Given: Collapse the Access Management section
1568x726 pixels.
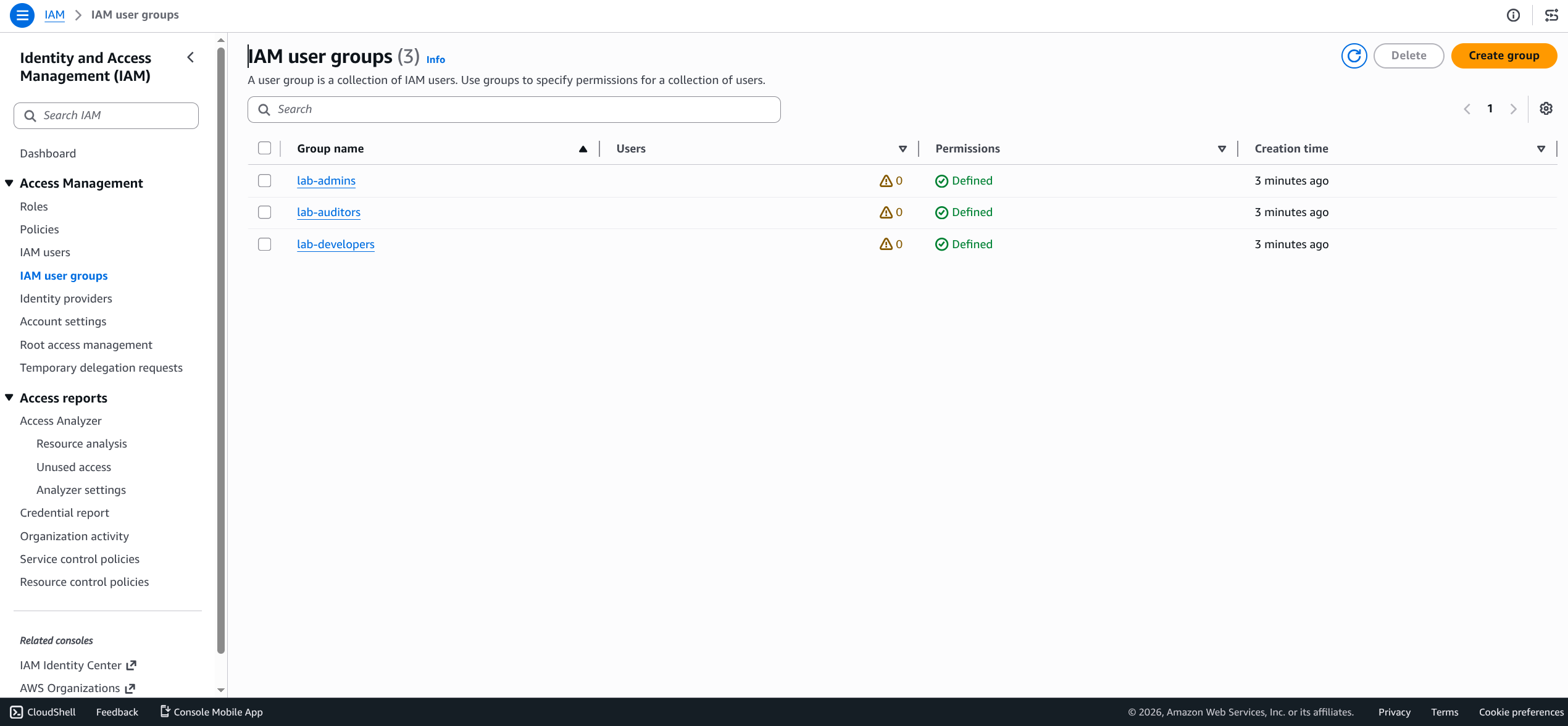Looking at the screenshot, I should point(9,183).
